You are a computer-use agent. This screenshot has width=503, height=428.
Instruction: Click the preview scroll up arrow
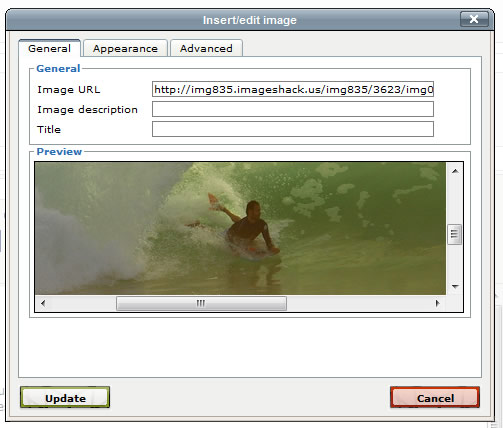(x=455, y=171)
